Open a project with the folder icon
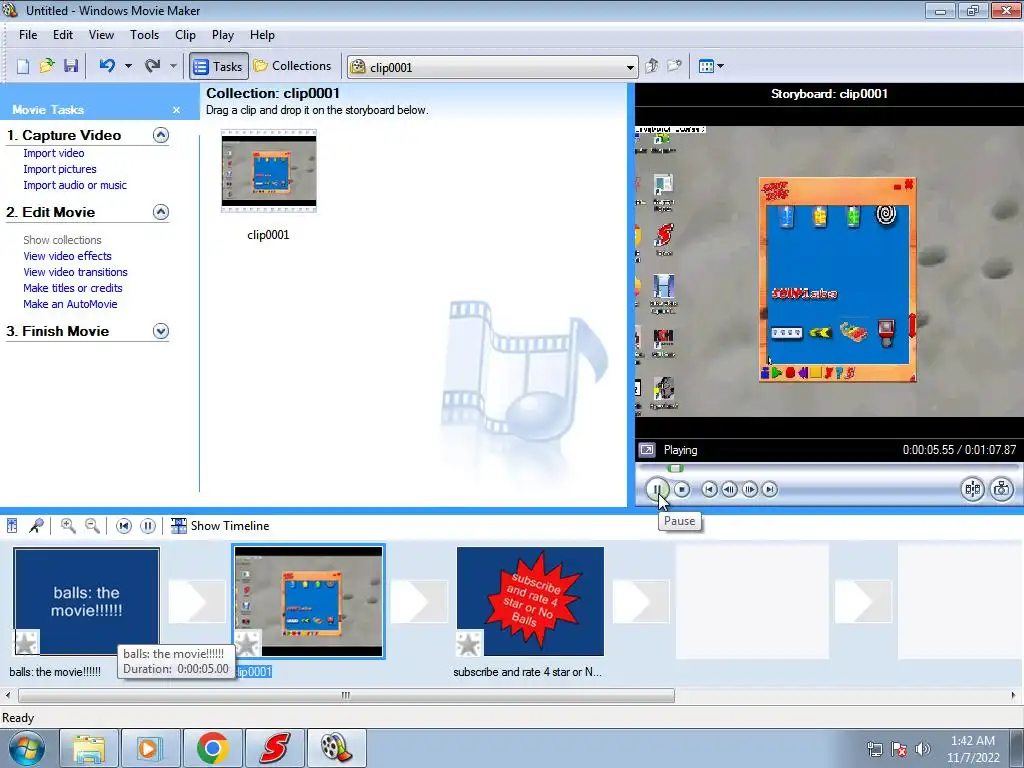 [47, 66]
